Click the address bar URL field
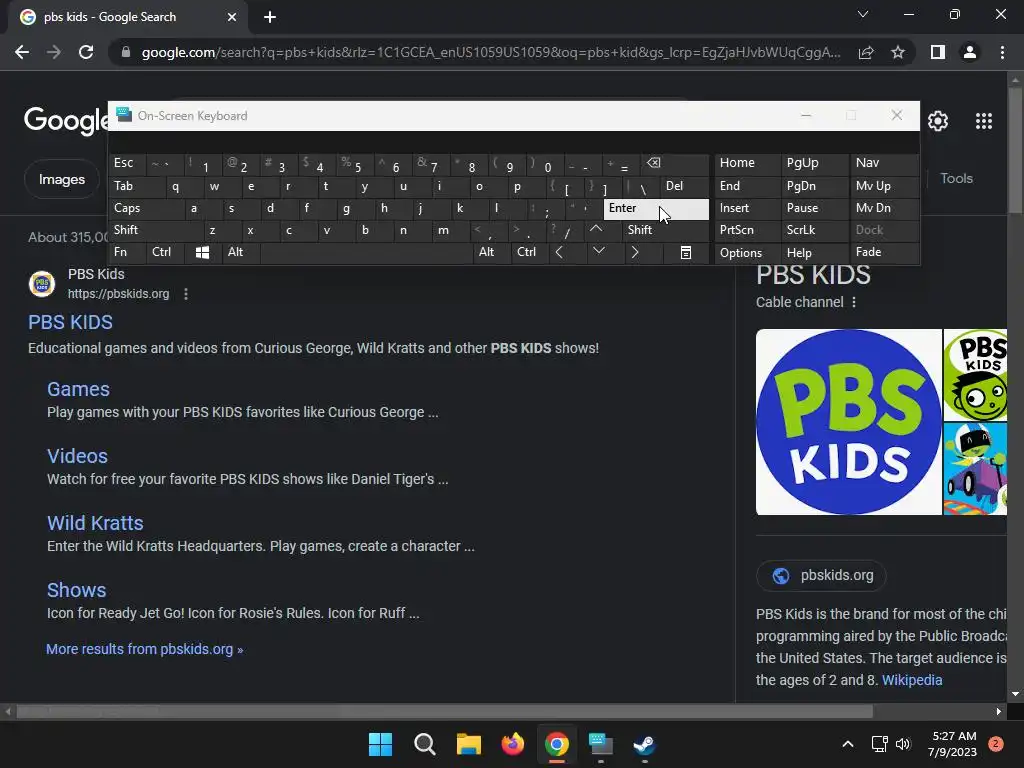 click(x=491, y=52)
